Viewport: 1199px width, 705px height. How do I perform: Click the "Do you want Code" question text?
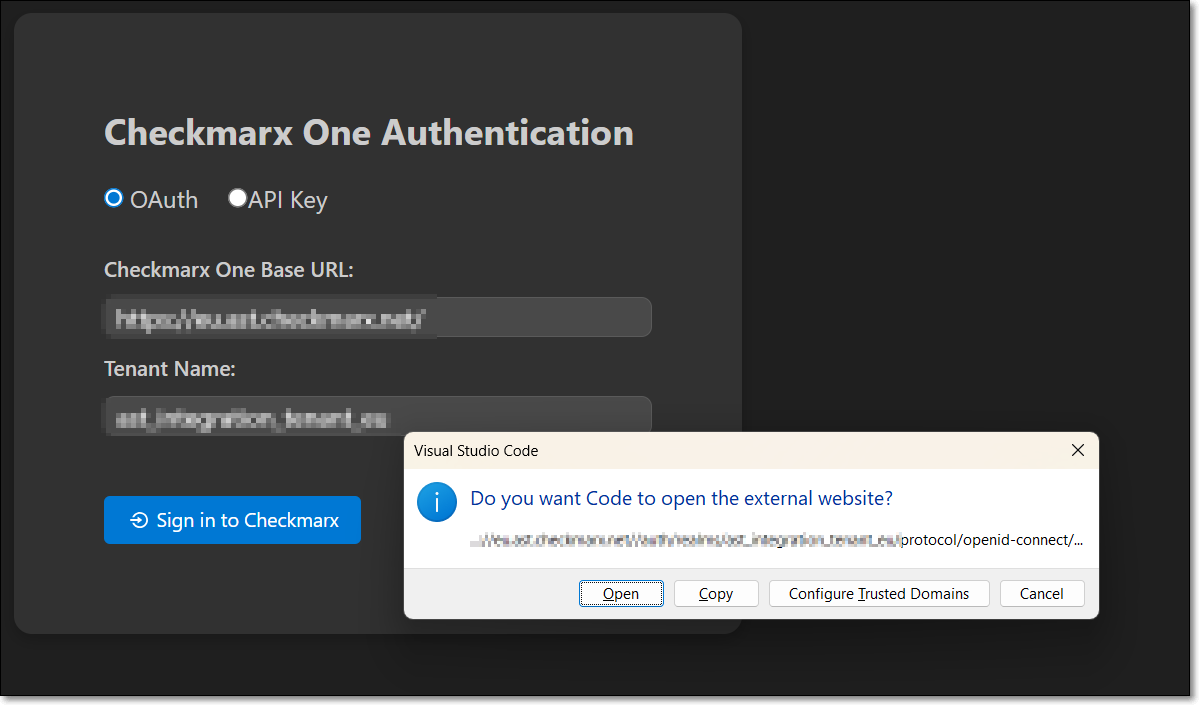point(681,498)
